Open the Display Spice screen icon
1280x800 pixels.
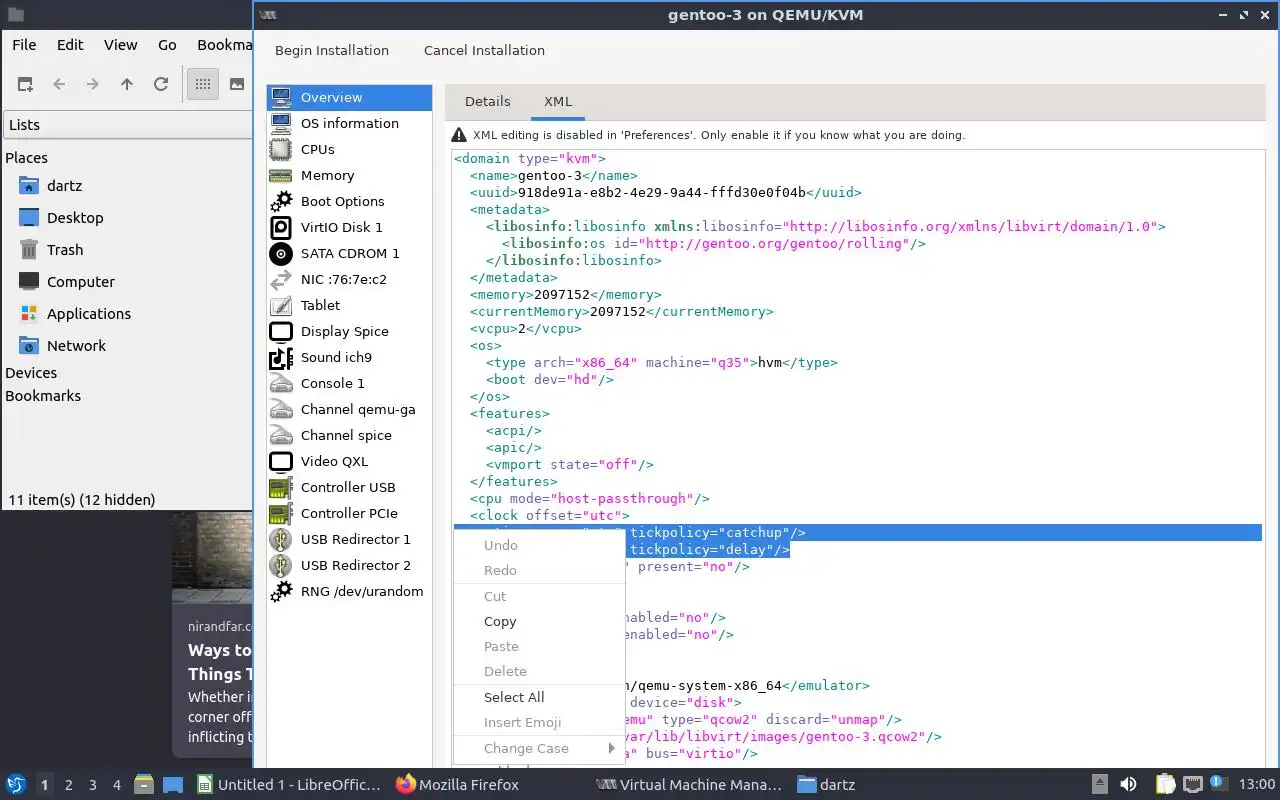282,331
